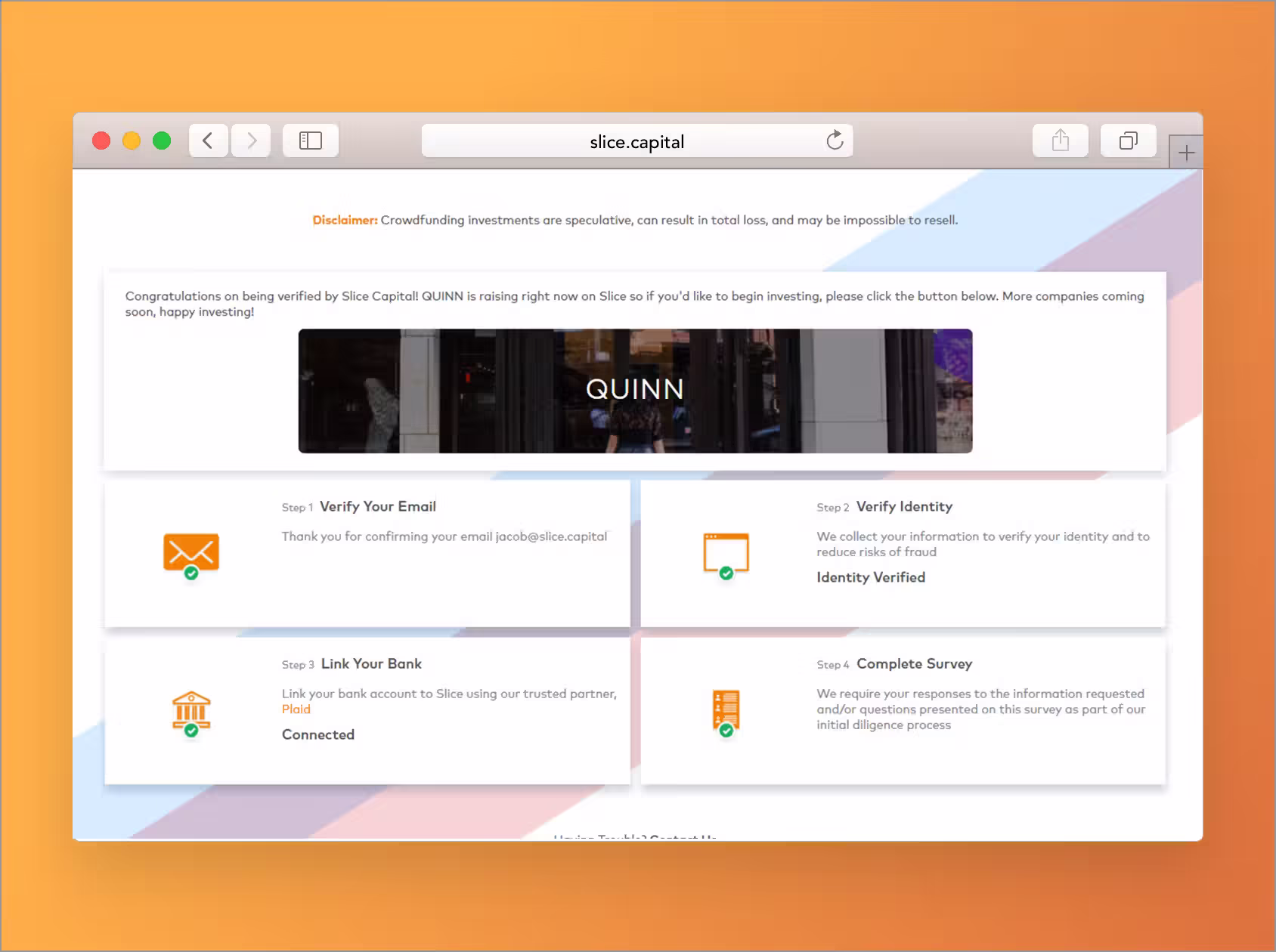This screenshot has height=952, width=1276.
Task: Navigate forward one page
Action: (x=251, y=140)
